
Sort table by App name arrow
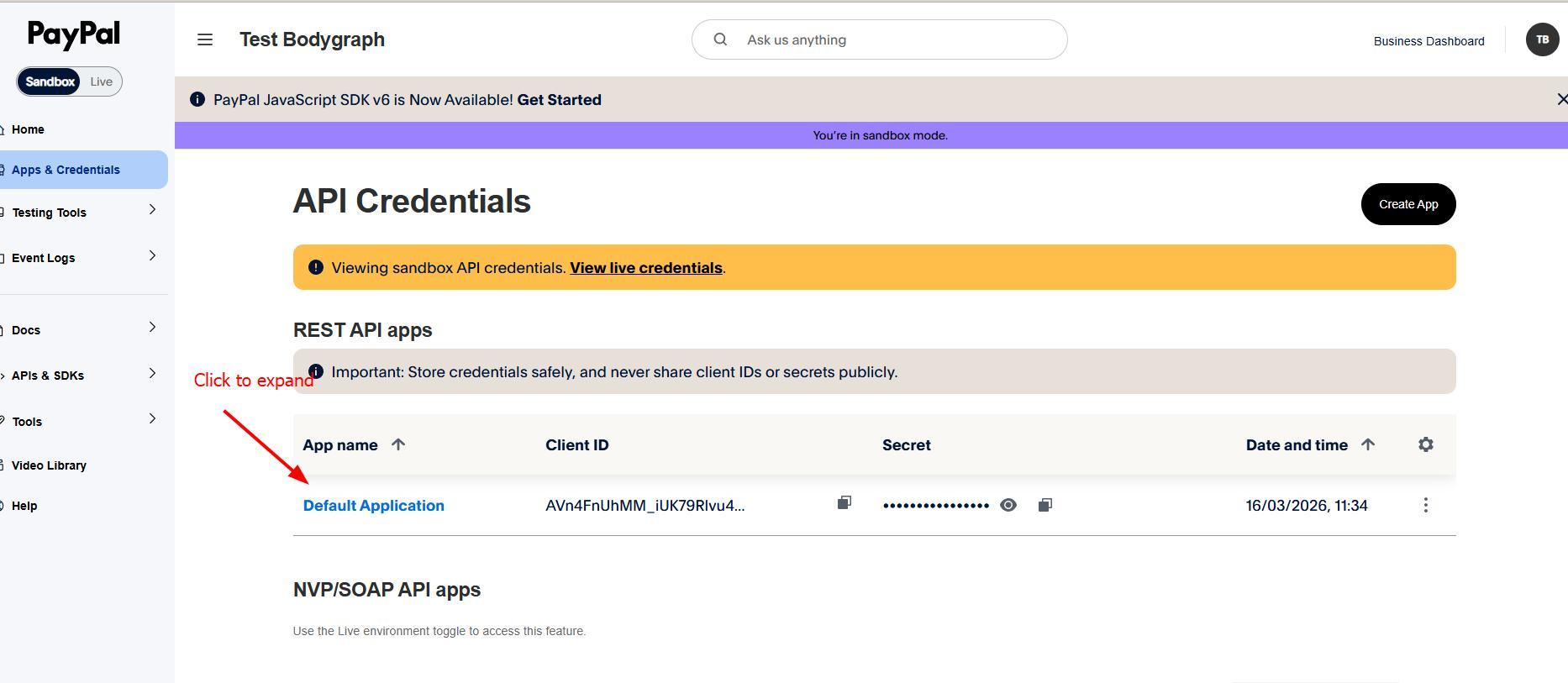(398, 444)
